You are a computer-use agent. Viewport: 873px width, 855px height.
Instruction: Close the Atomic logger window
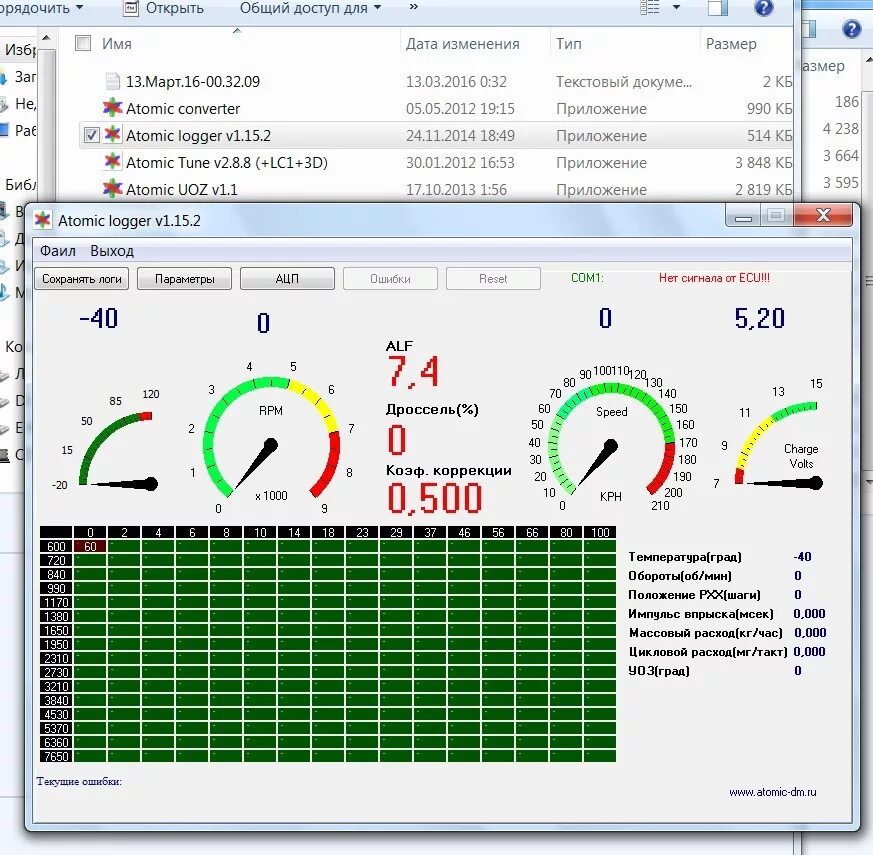823,215
